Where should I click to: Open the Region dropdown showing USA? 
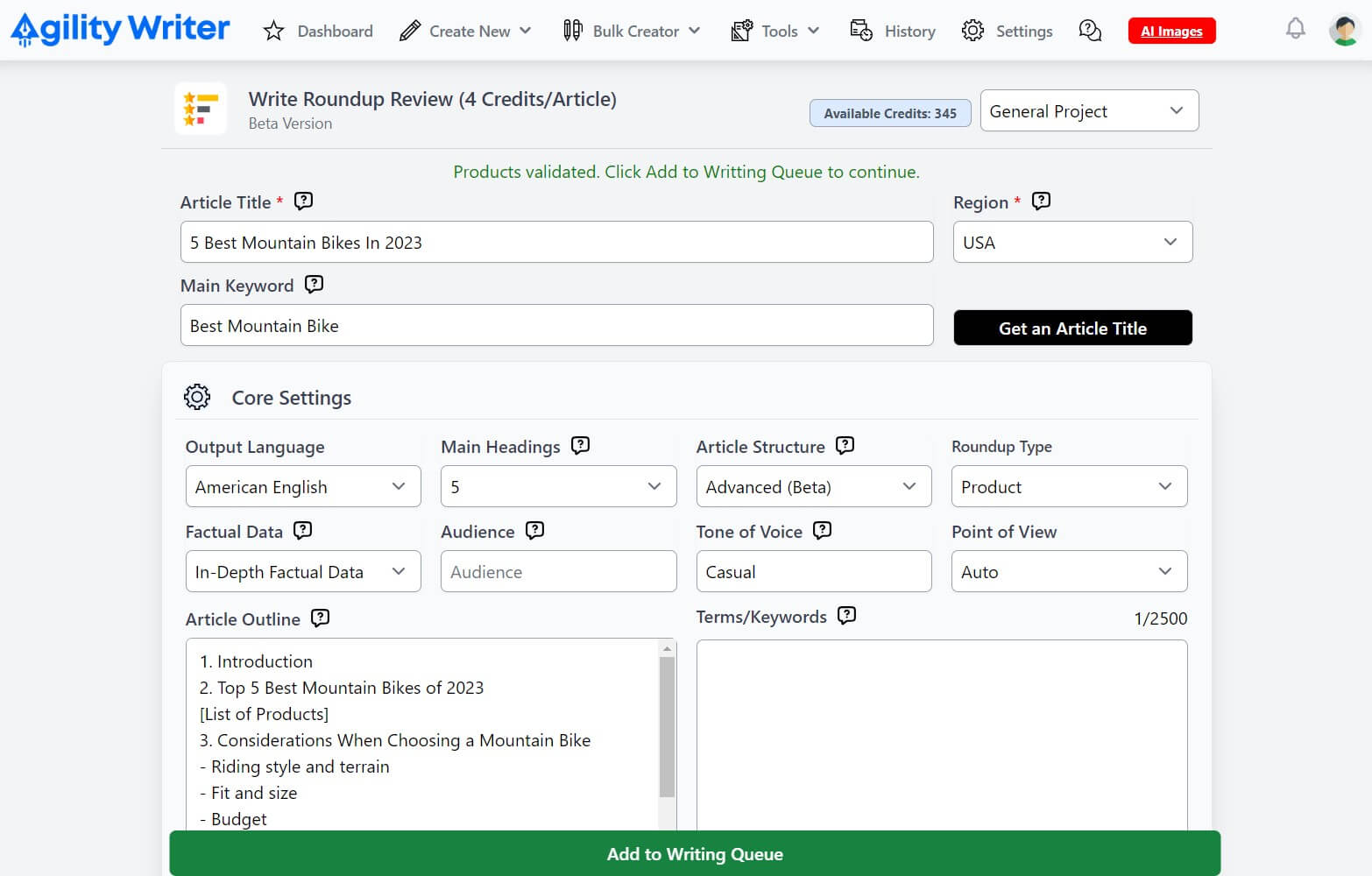click(1071, 243)
